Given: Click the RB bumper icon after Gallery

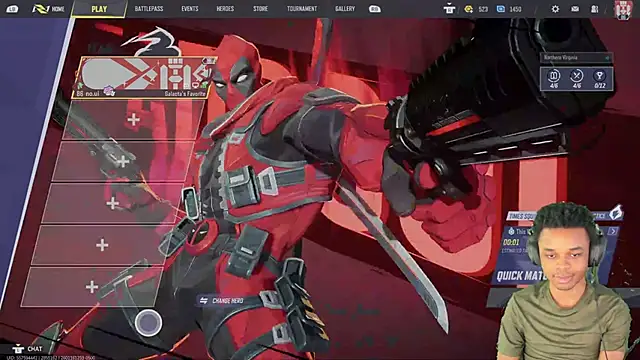Looking at the screenshot, I should [x=374, y=9].
